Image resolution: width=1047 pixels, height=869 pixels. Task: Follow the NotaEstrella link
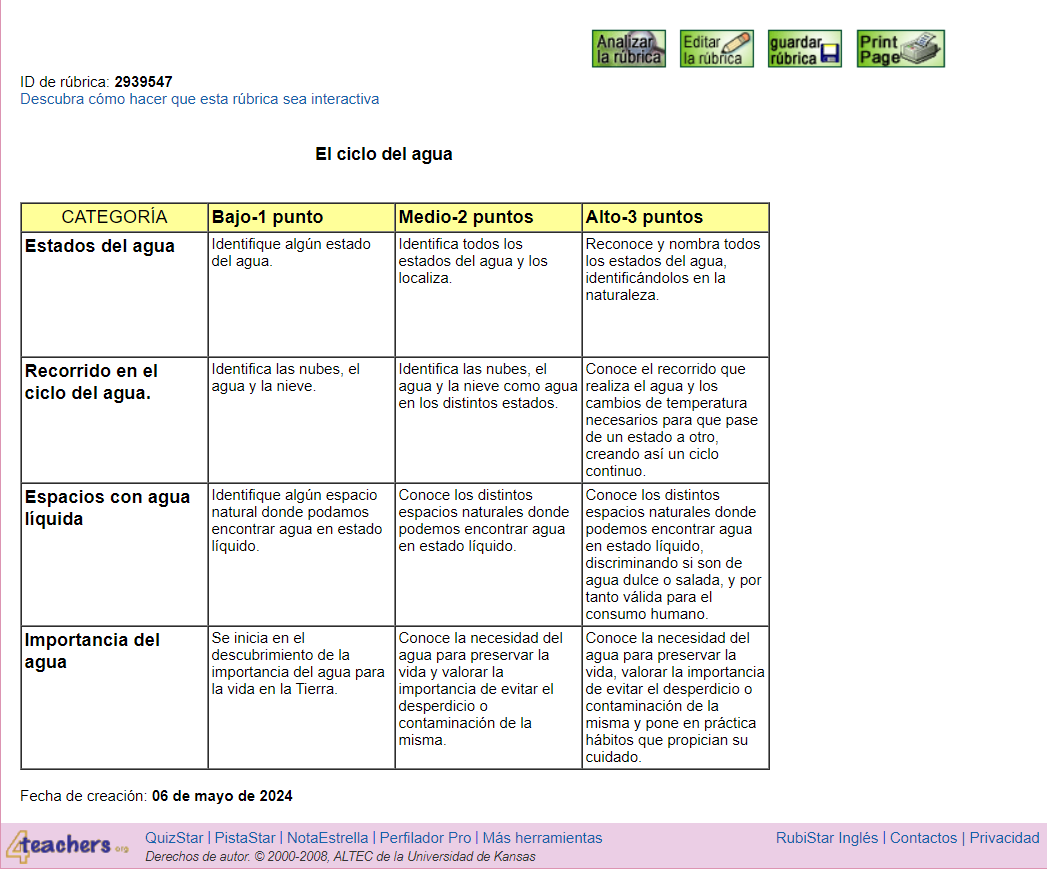pos(327,838)
